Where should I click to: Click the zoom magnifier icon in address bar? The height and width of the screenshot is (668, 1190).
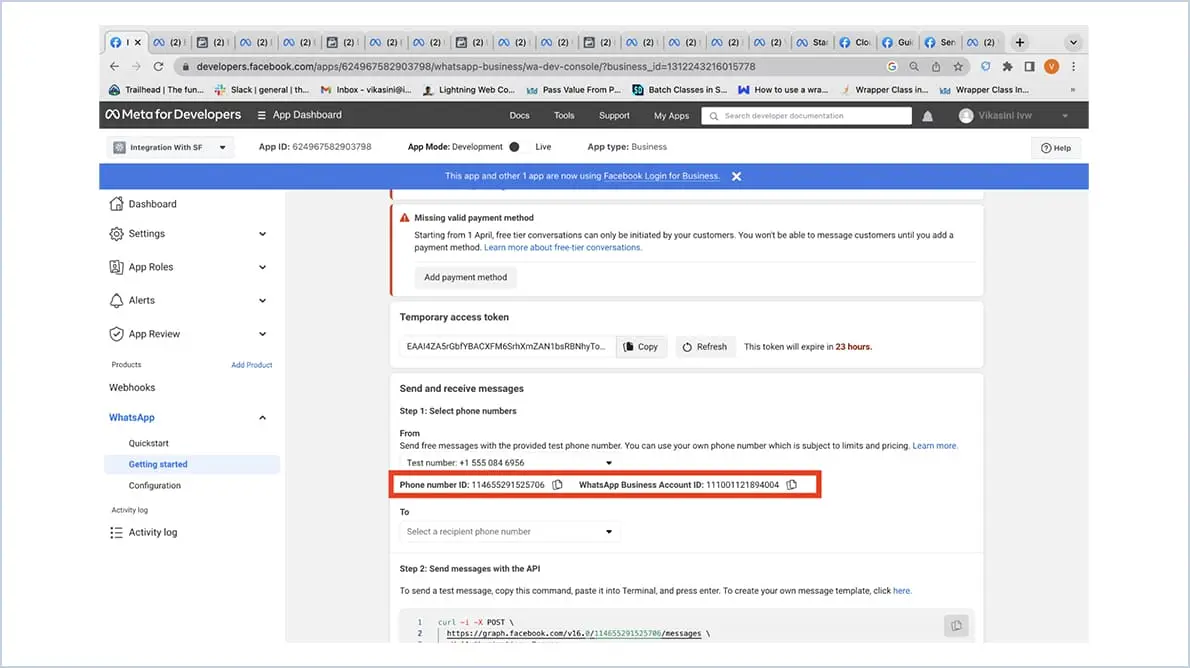pyautogui.click(x=914, y=67)
